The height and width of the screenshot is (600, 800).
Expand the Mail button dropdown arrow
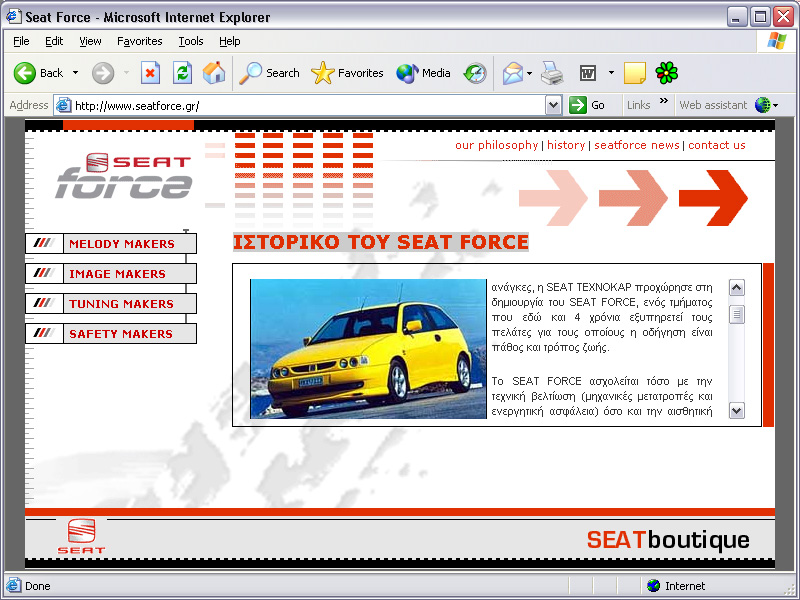pos(529,73)
